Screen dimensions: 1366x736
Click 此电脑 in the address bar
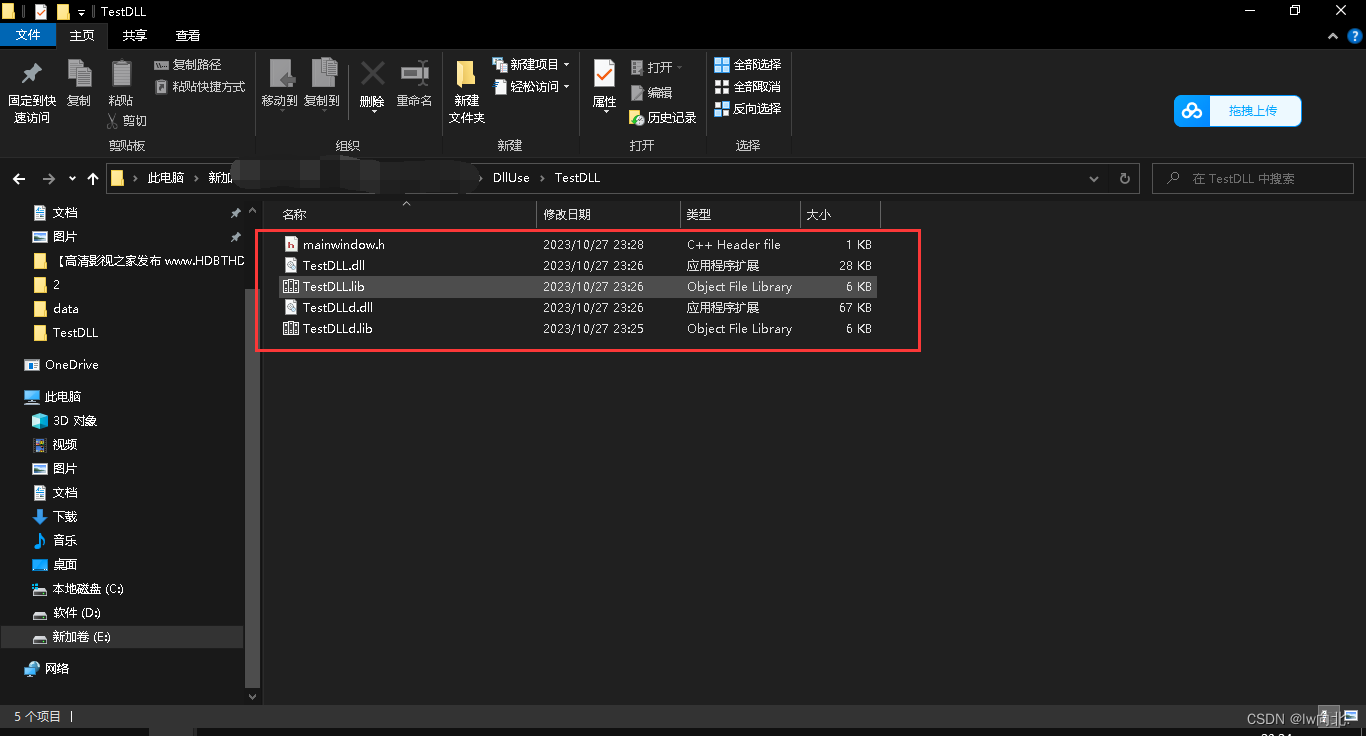pyautogui.click(x=166, y=178)
